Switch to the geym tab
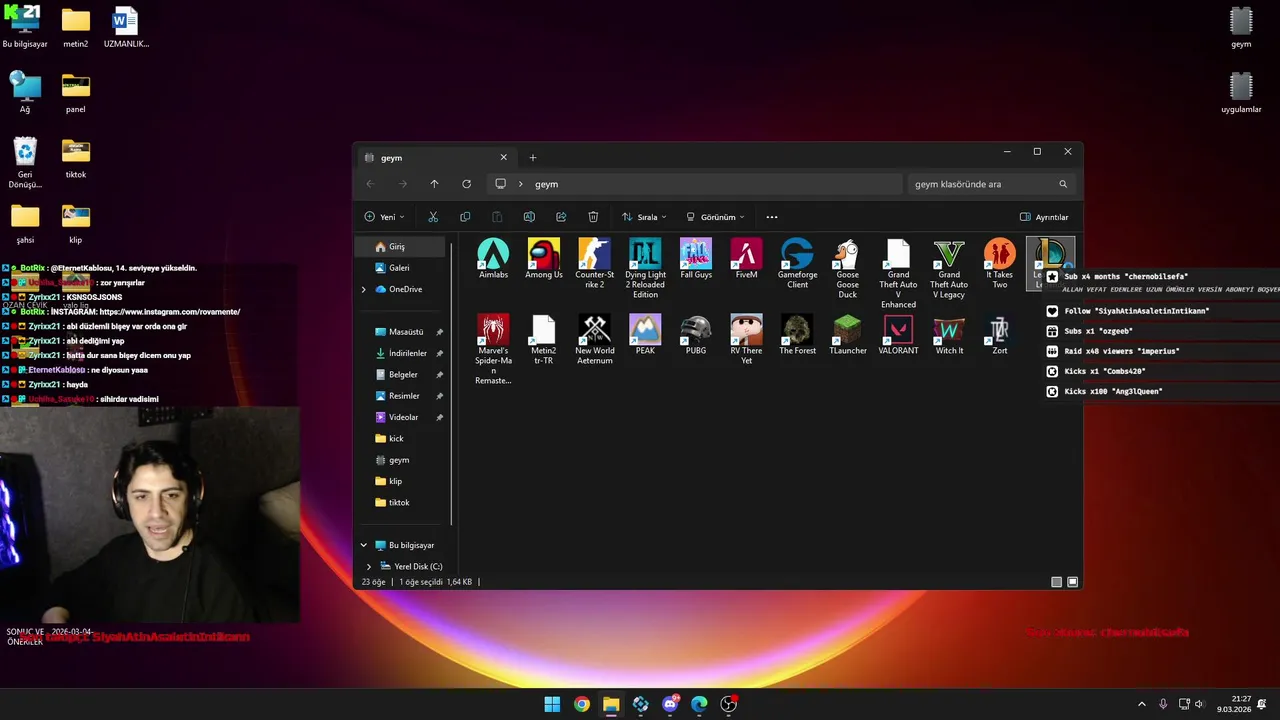This screenshot has width=1280, height=720. pyautogui.click(x=435, y=158)
